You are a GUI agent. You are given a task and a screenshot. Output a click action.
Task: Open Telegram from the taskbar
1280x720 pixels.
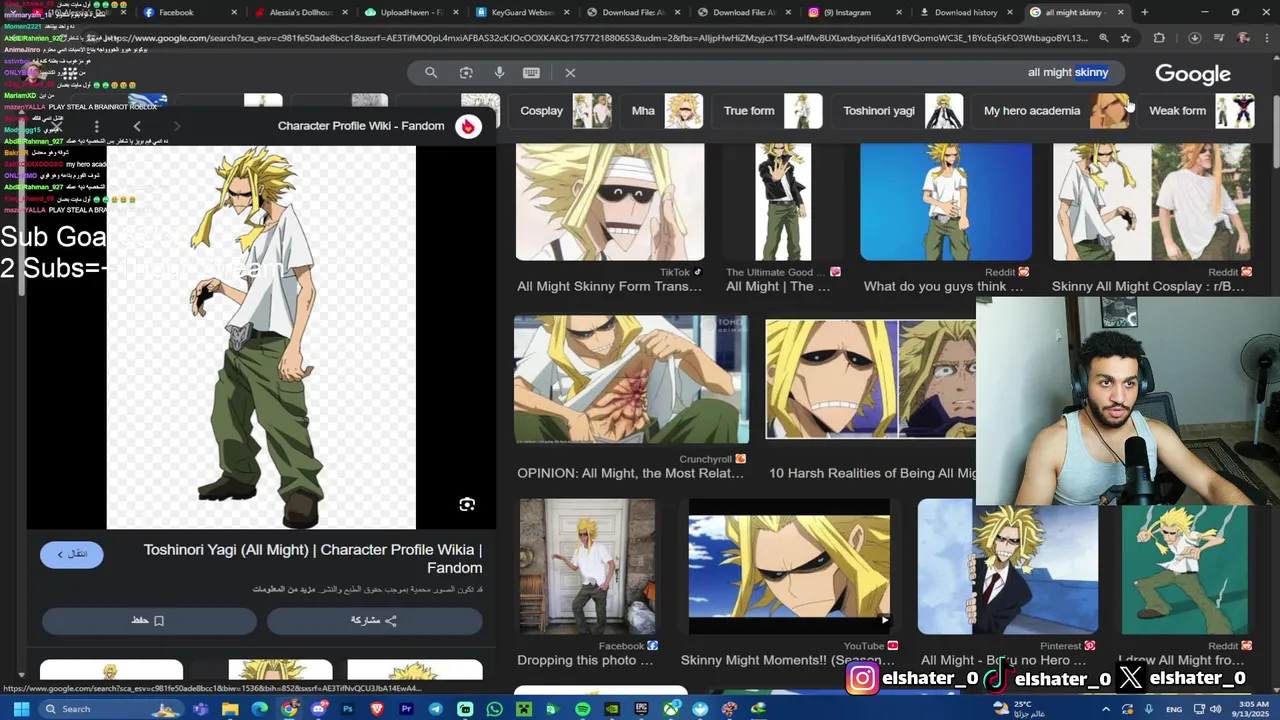pyautogui.click(x=436, y=709)
